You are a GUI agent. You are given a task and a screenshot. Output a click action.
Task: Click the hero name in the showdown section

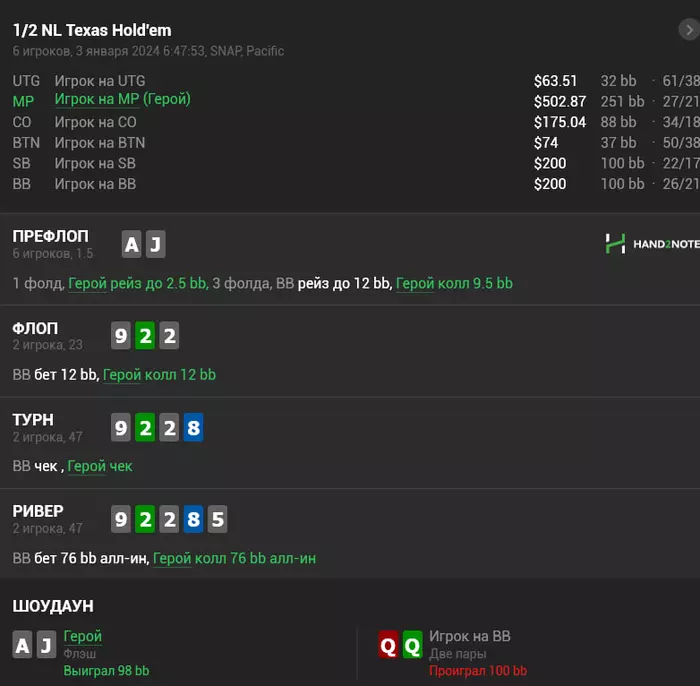(x=82, y=636)
